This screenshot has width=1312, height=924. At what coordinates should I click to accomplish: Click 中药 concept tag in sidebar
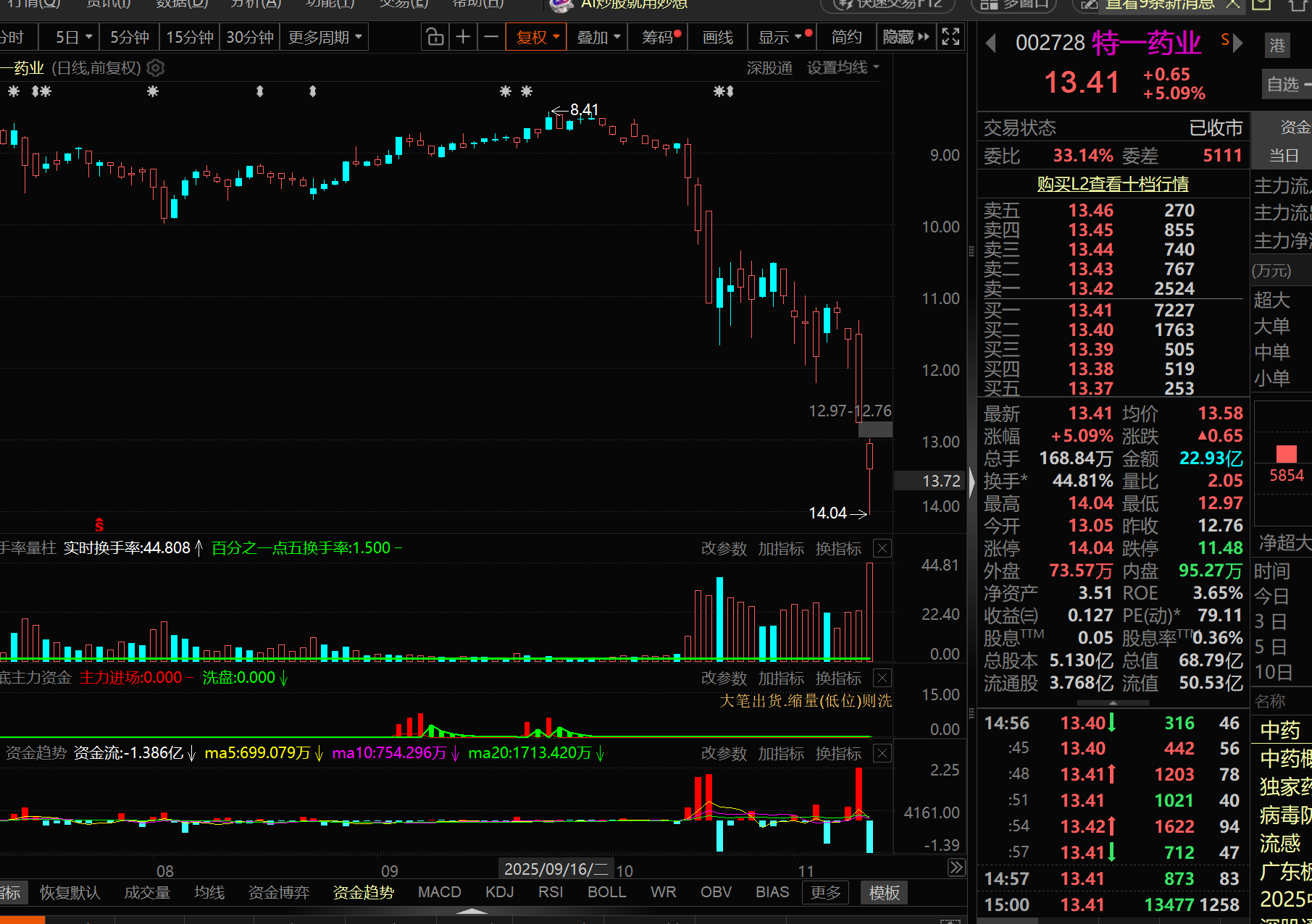coord(1281,729)
